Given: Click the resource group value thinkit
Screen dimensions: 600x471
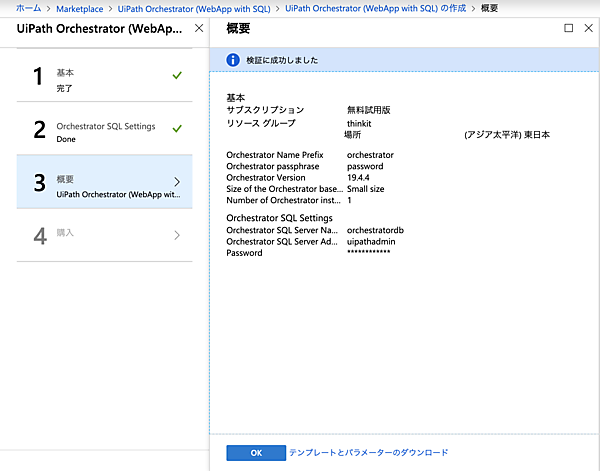Looking at the screenshot, I should tap(359, 124).
